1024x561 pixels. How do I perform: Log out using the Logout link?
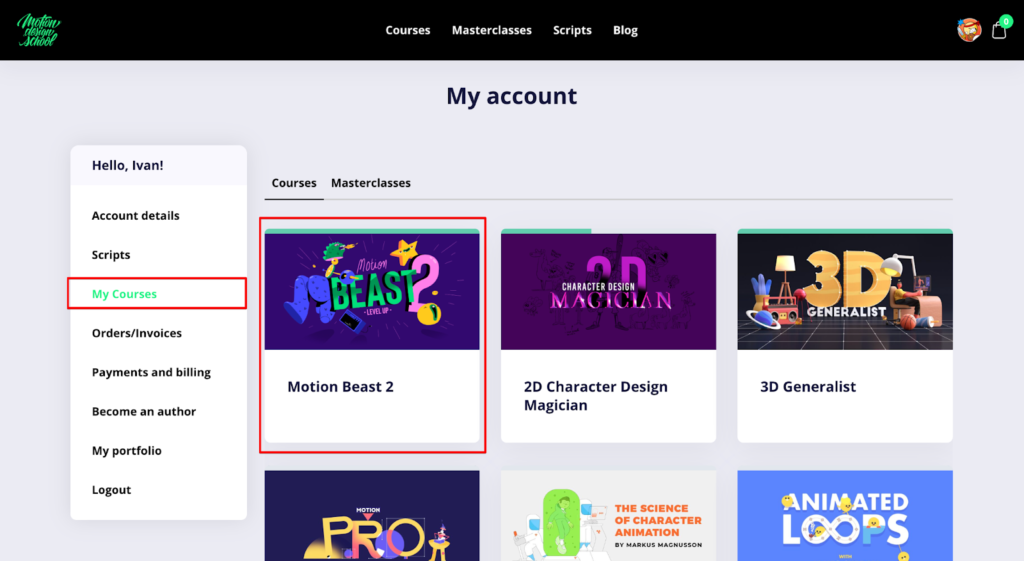(x=112, y=490)
